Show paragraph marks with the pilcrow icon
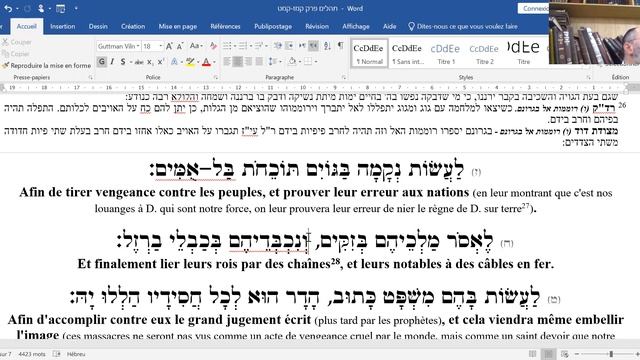The height and width of the screenshot is (360, 640). 340,46
